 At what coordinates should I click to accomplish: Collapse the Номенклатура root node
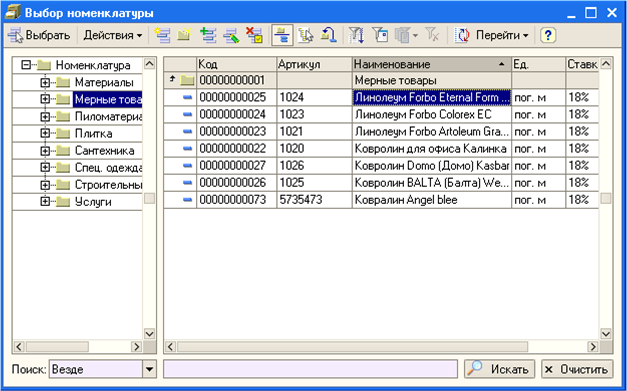[26, 65]
